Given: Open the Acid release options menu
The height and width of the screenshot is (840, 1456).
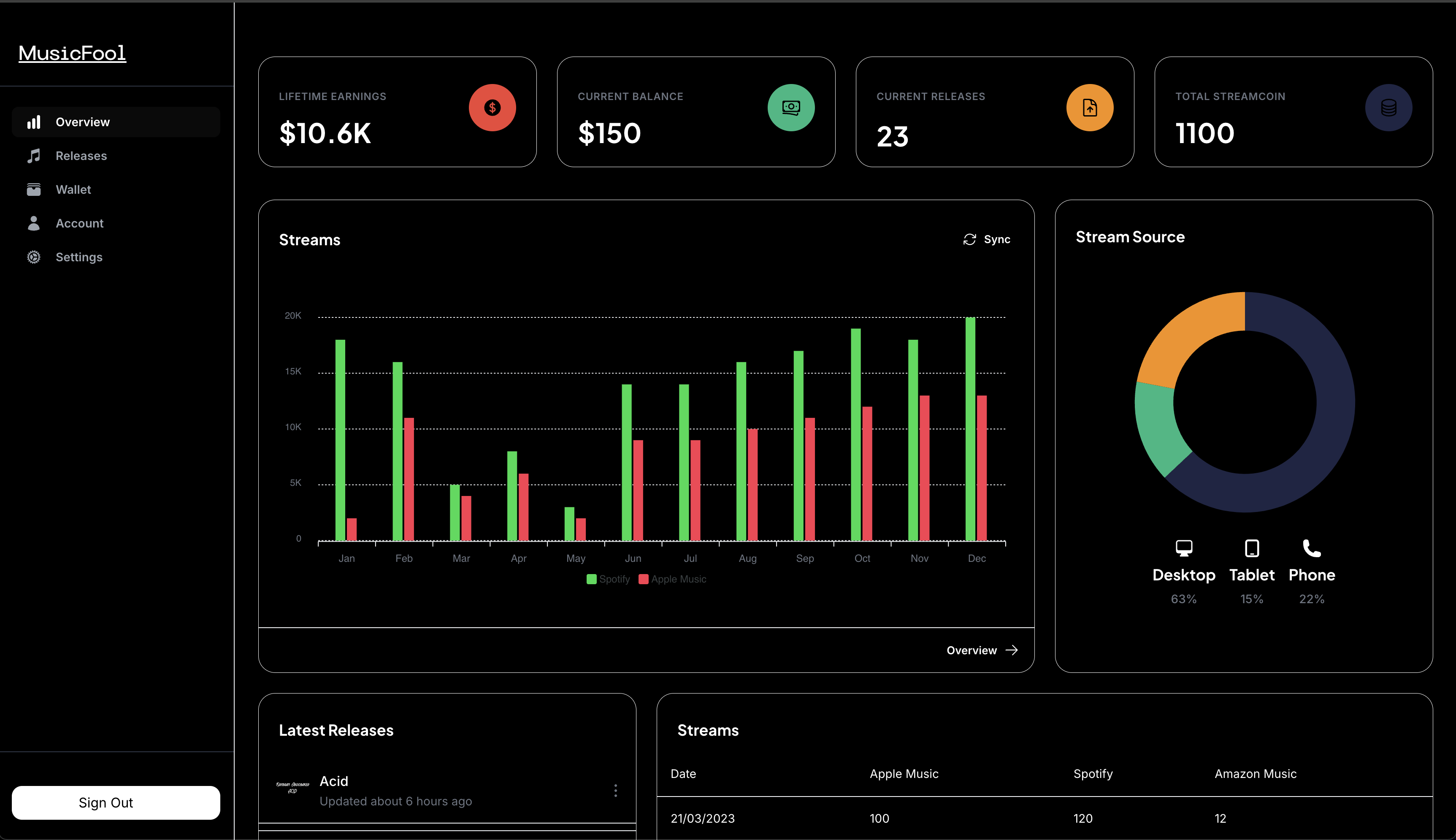Looking at the screenshot, I should pos(615,790).
